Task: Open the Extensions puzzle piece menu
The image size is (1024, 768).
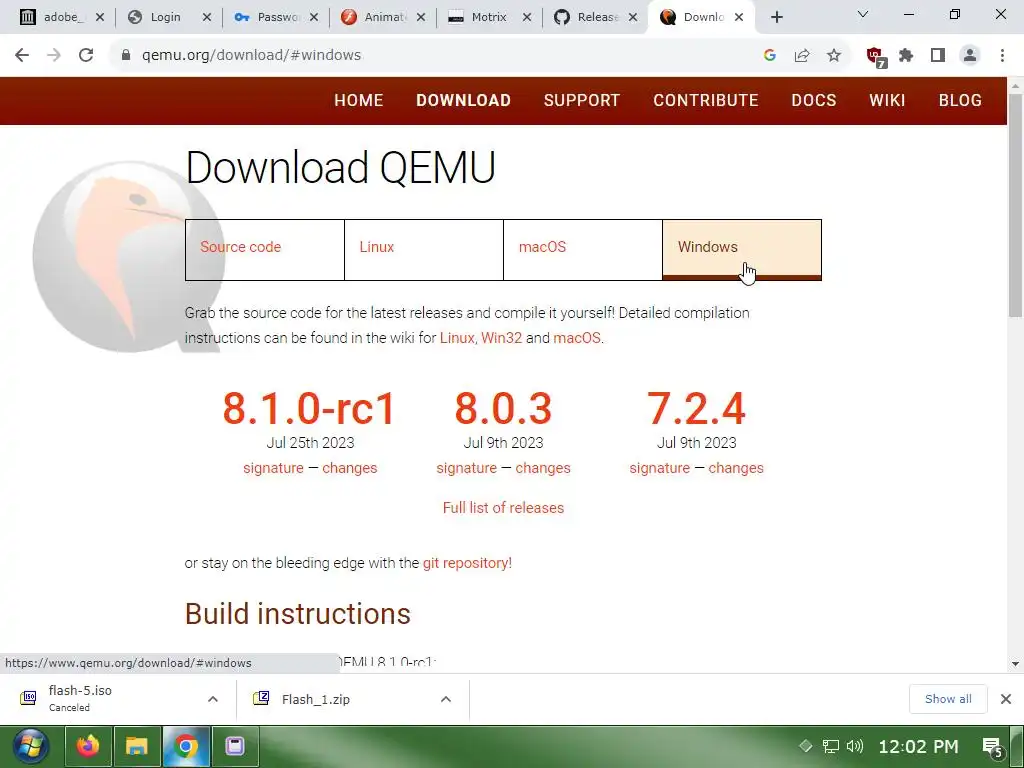Action: (x=906, y=56)
